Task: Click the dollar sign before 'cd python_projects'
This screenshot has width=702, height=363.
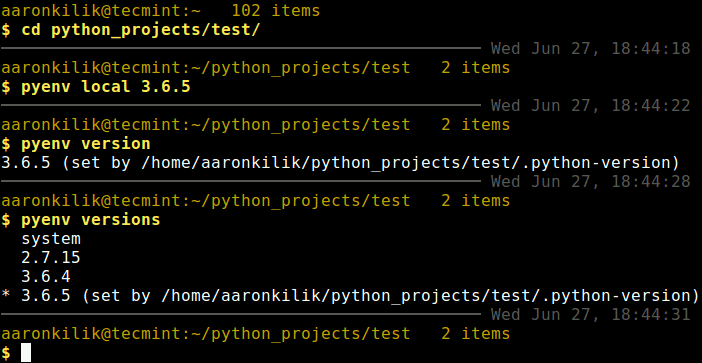Action: click(6, 30)
